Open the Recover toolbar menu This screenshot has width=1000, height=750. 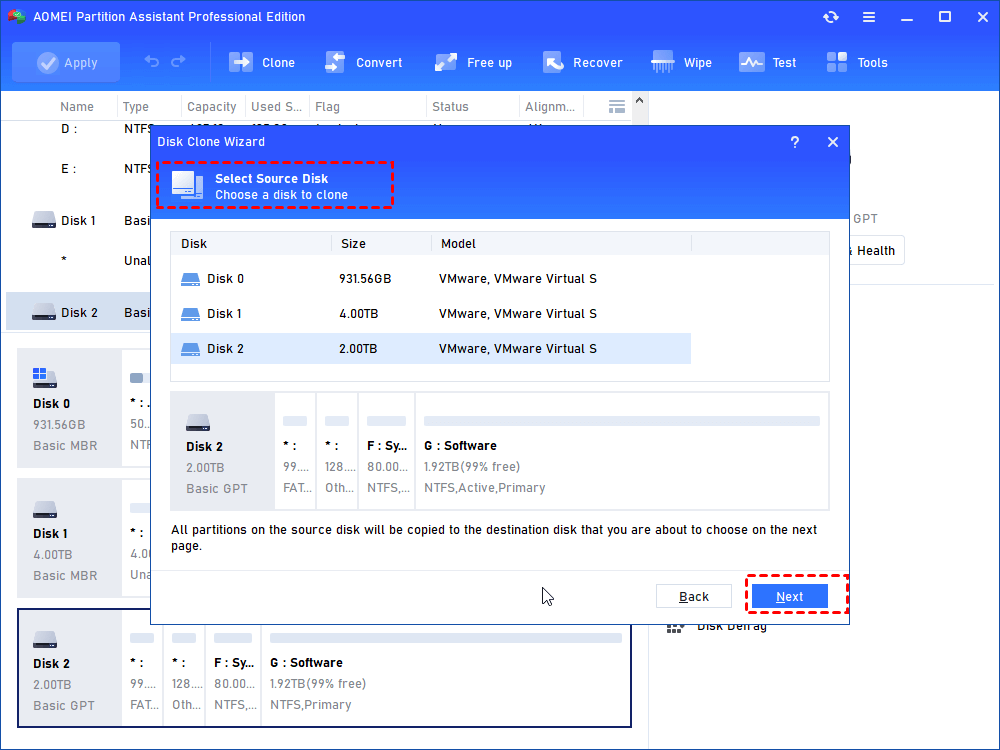tap(582, 62)
